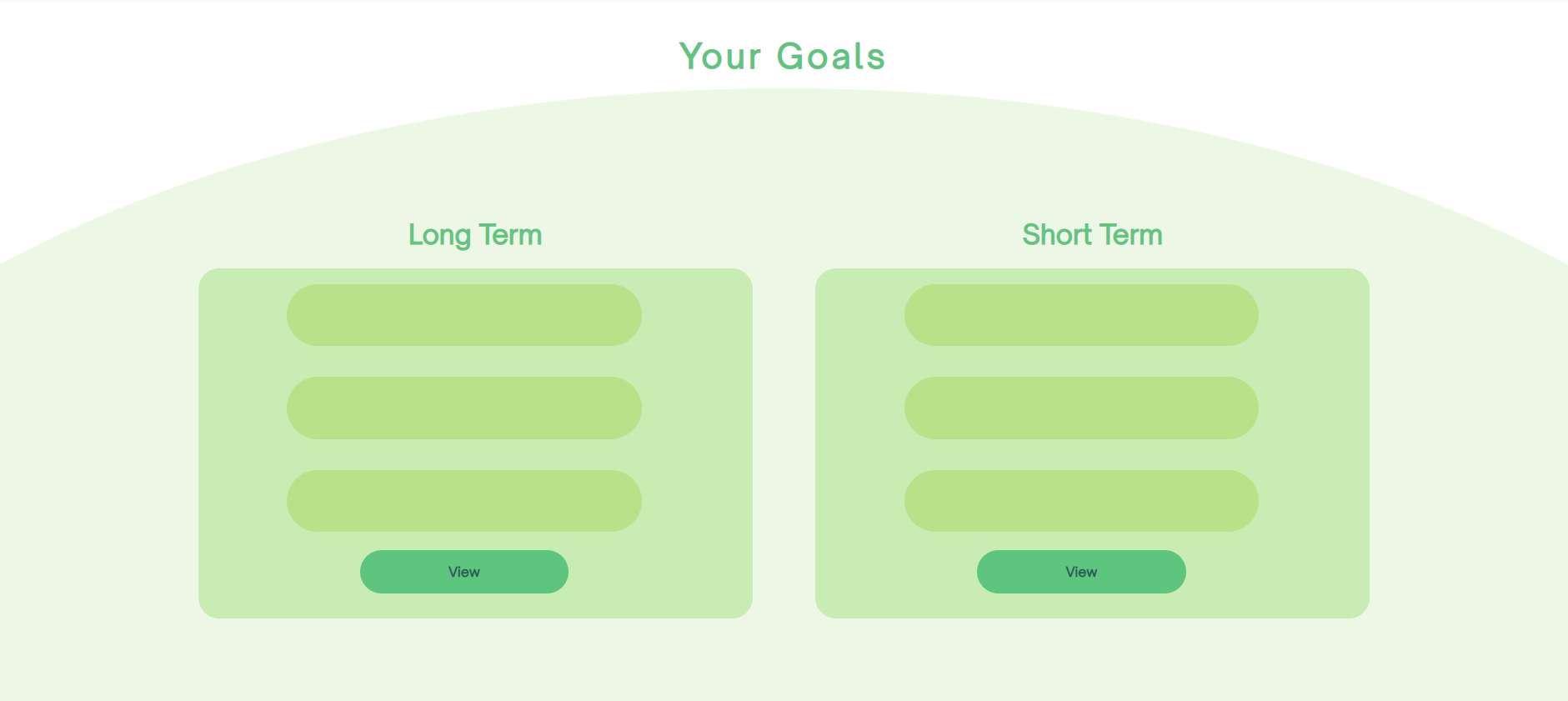Screen dimensions: 1568x701
Task: Click the word Short in the heading
Action: pyautogui.click(x=1057, y=235)
